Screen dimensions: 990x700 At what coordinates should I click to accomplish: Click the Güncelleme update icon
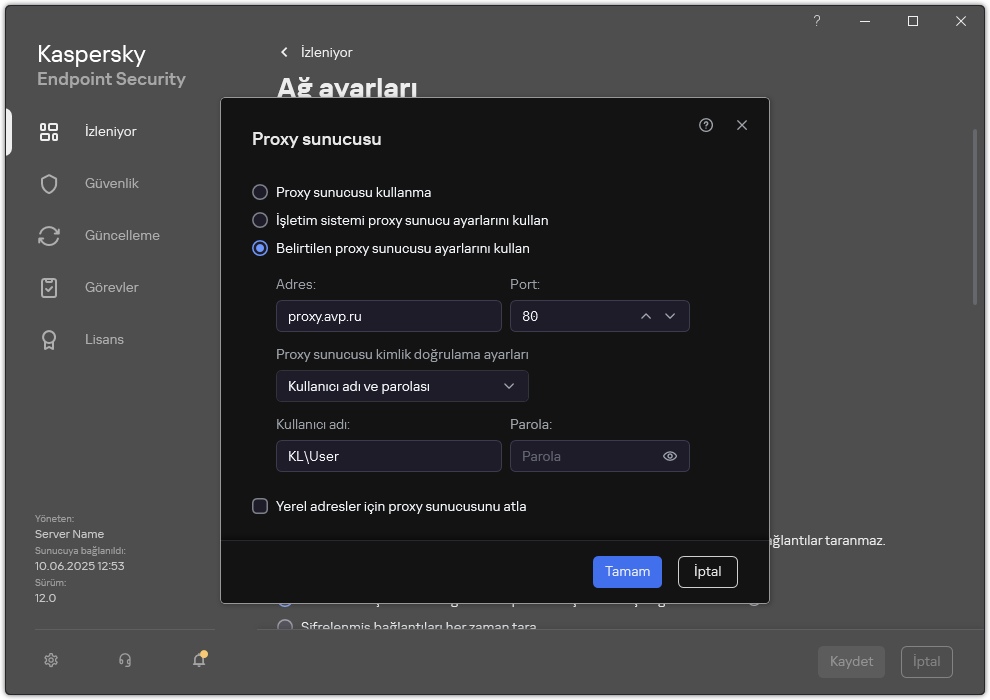pos(49,235)
